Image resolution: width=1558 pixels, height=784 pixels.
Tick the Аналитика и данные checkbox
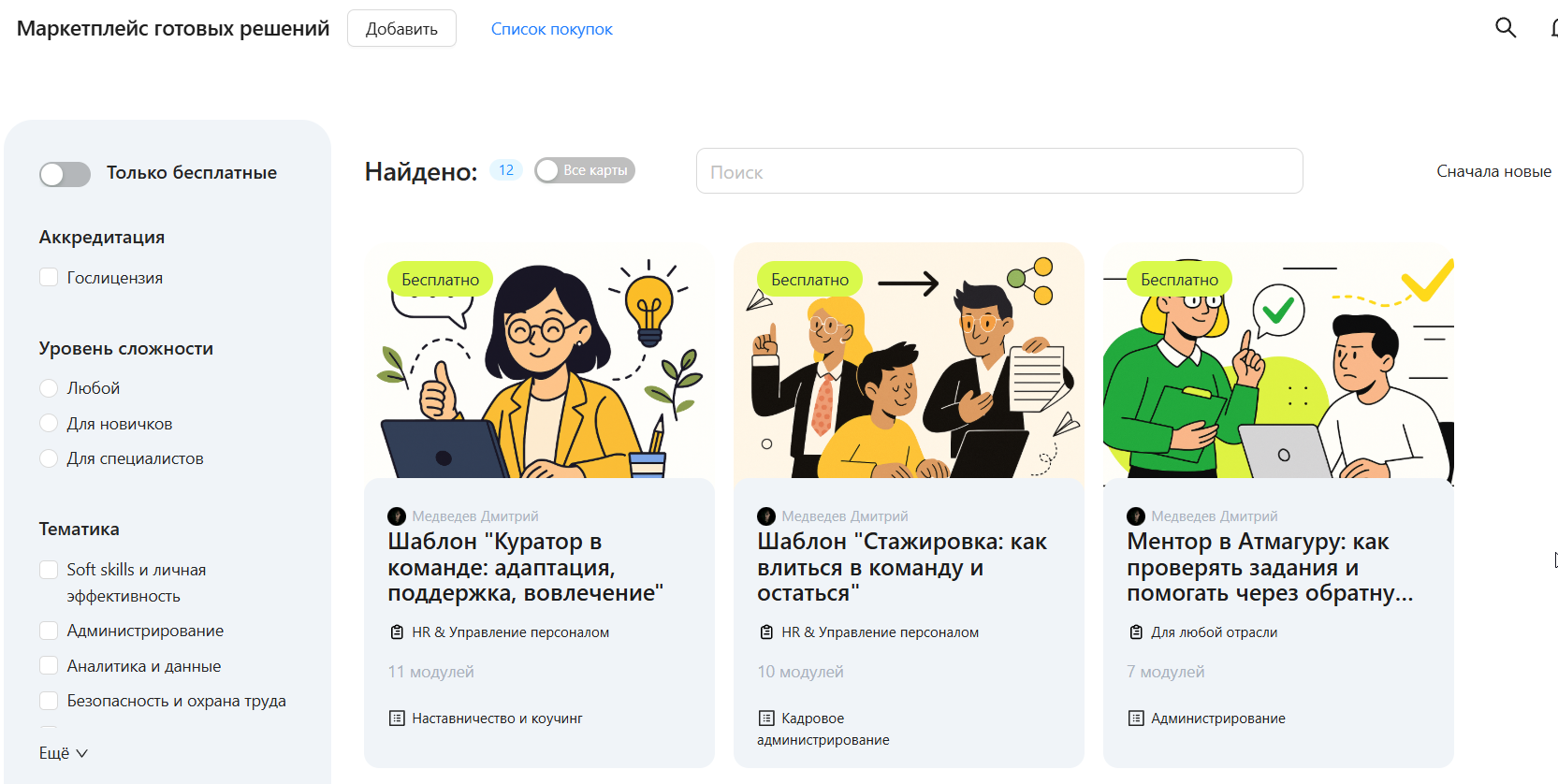[49, 666]
